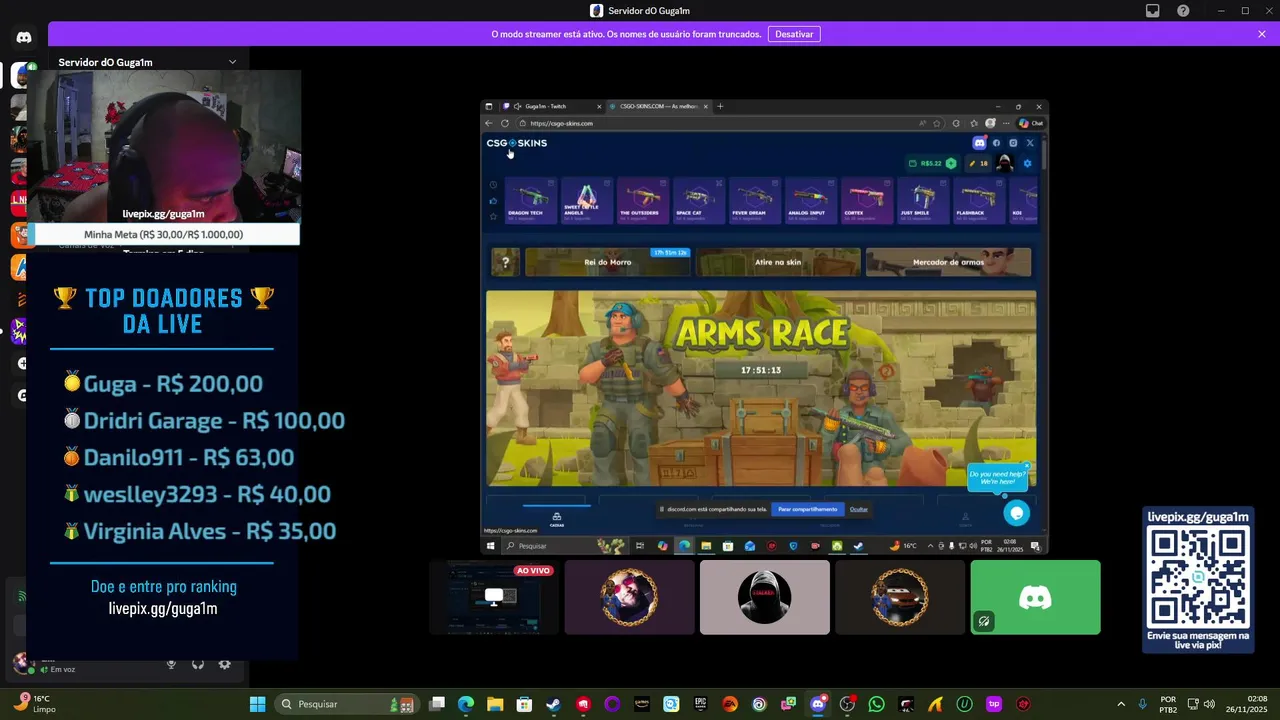This screenshot has height=720, width=1280.
Task: Select thumbs-up best drops filter icon
Action: (x=493, y=201)
